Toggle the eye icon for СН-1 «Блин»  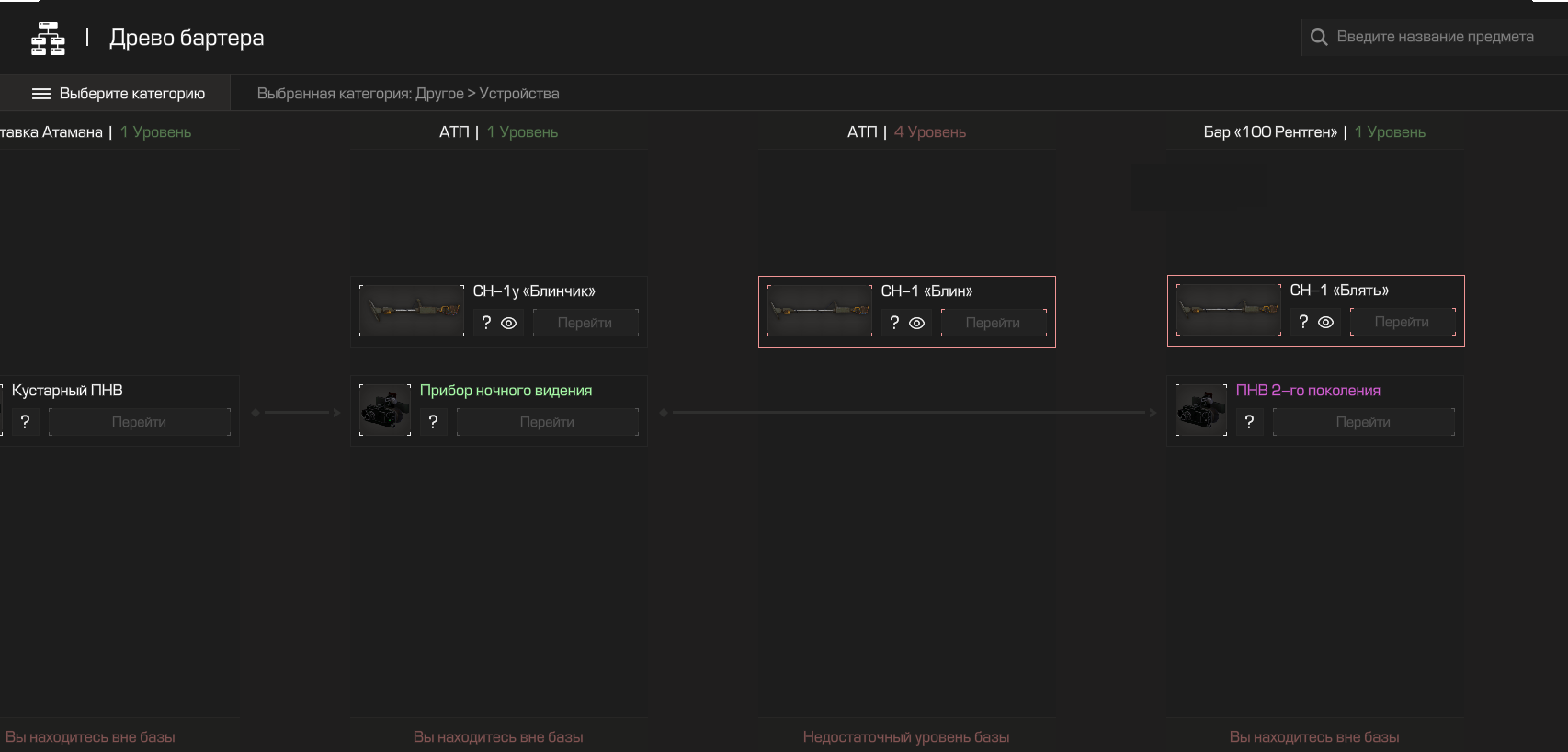[x=916, y=324]
